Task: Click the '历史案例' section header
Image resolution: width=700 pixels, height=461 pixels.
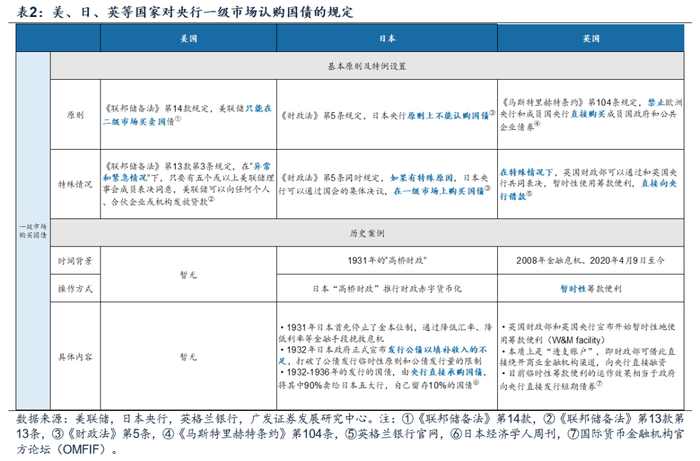Action: 367,233
